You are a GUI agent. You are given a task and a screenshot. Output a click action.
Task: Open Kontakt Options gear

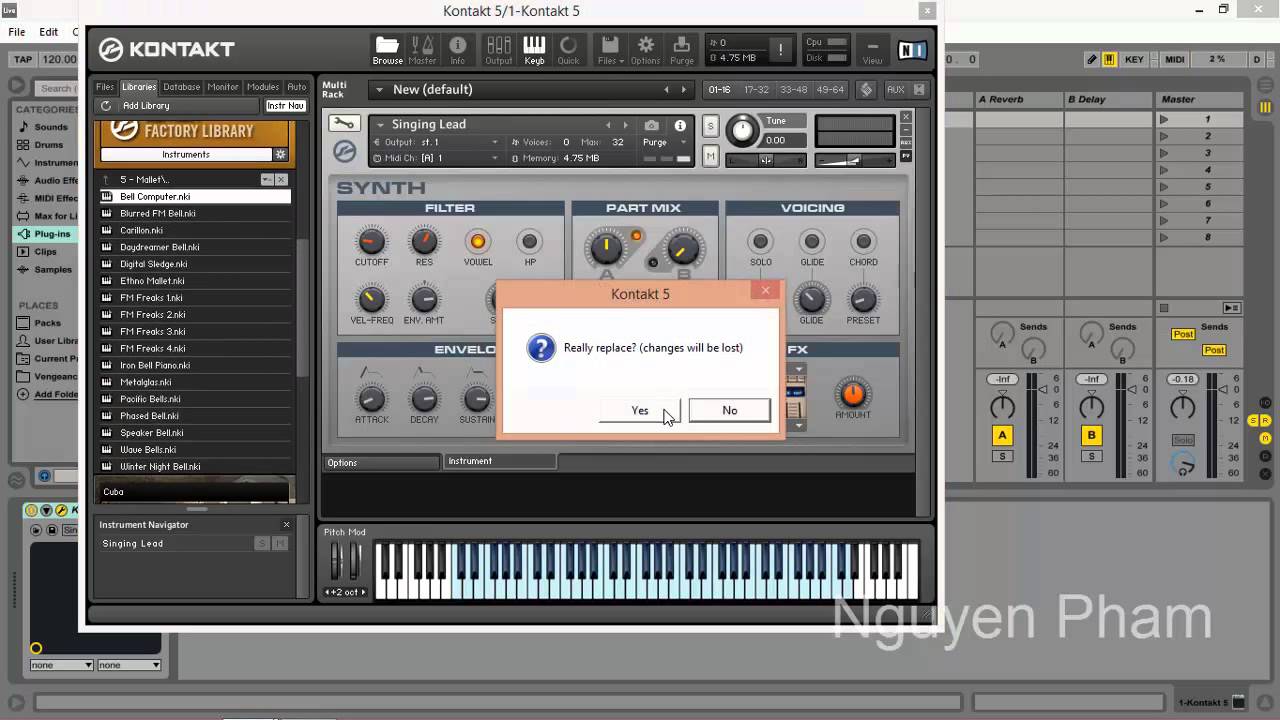click(645, 50)
